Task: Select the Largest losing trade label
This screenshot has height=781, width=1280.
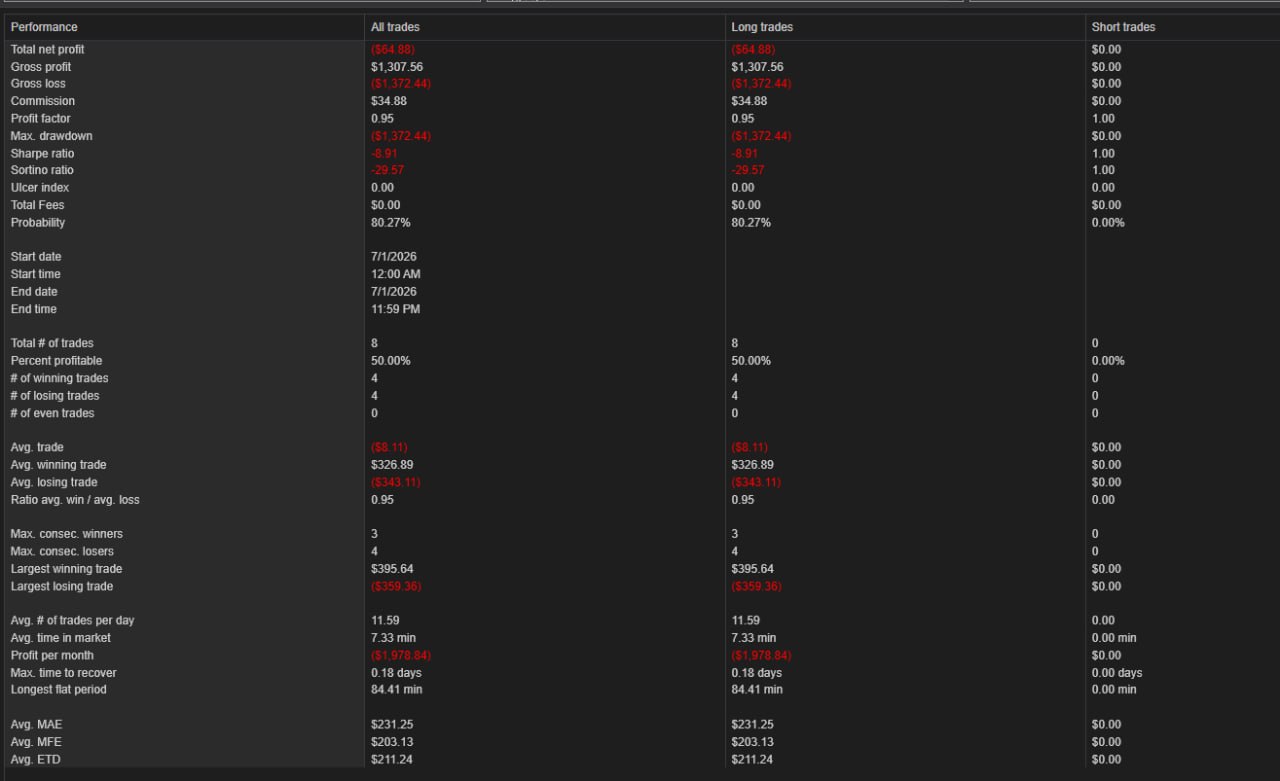Action: [62, 587]
